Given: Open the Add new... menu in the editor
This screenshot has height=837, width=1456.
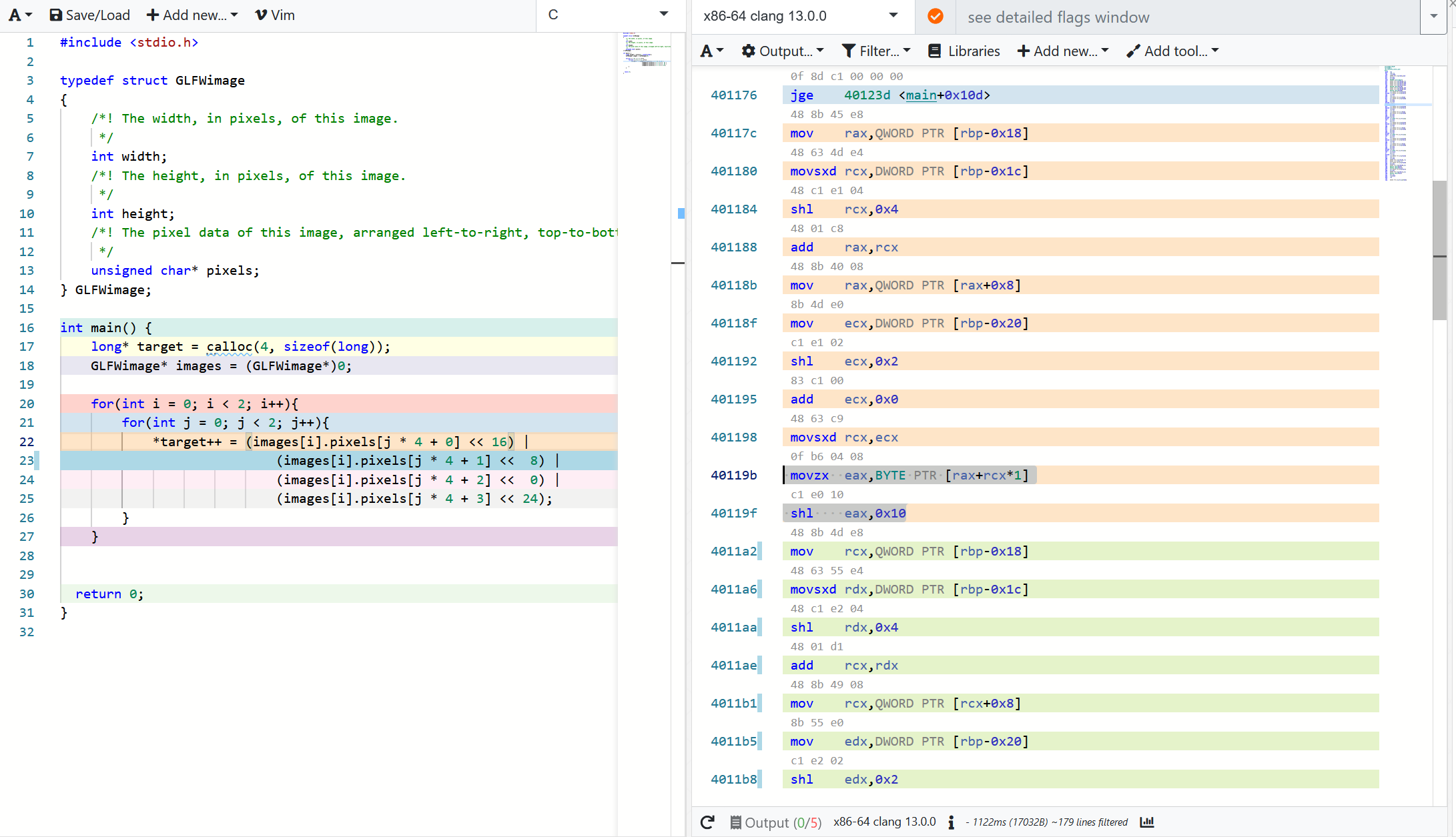Looking at the screenshot, I should click(x=192, y=15).
